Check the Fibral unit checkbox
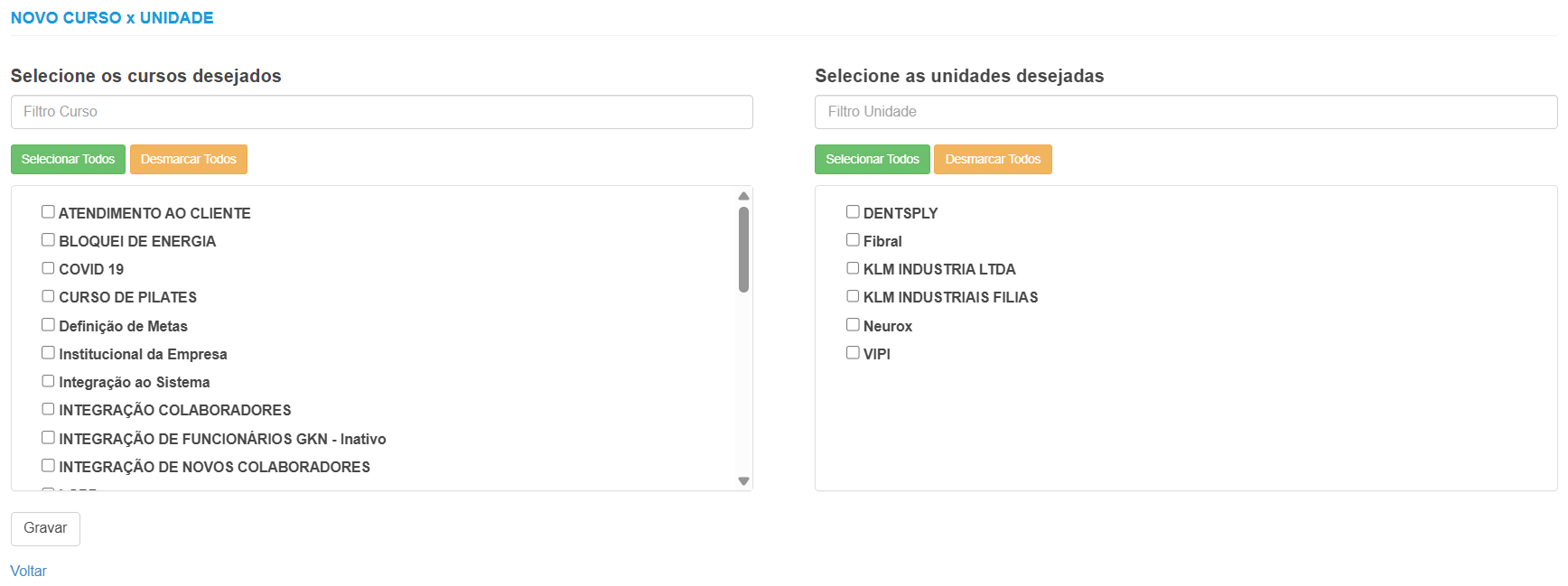 tap(853, 240)
